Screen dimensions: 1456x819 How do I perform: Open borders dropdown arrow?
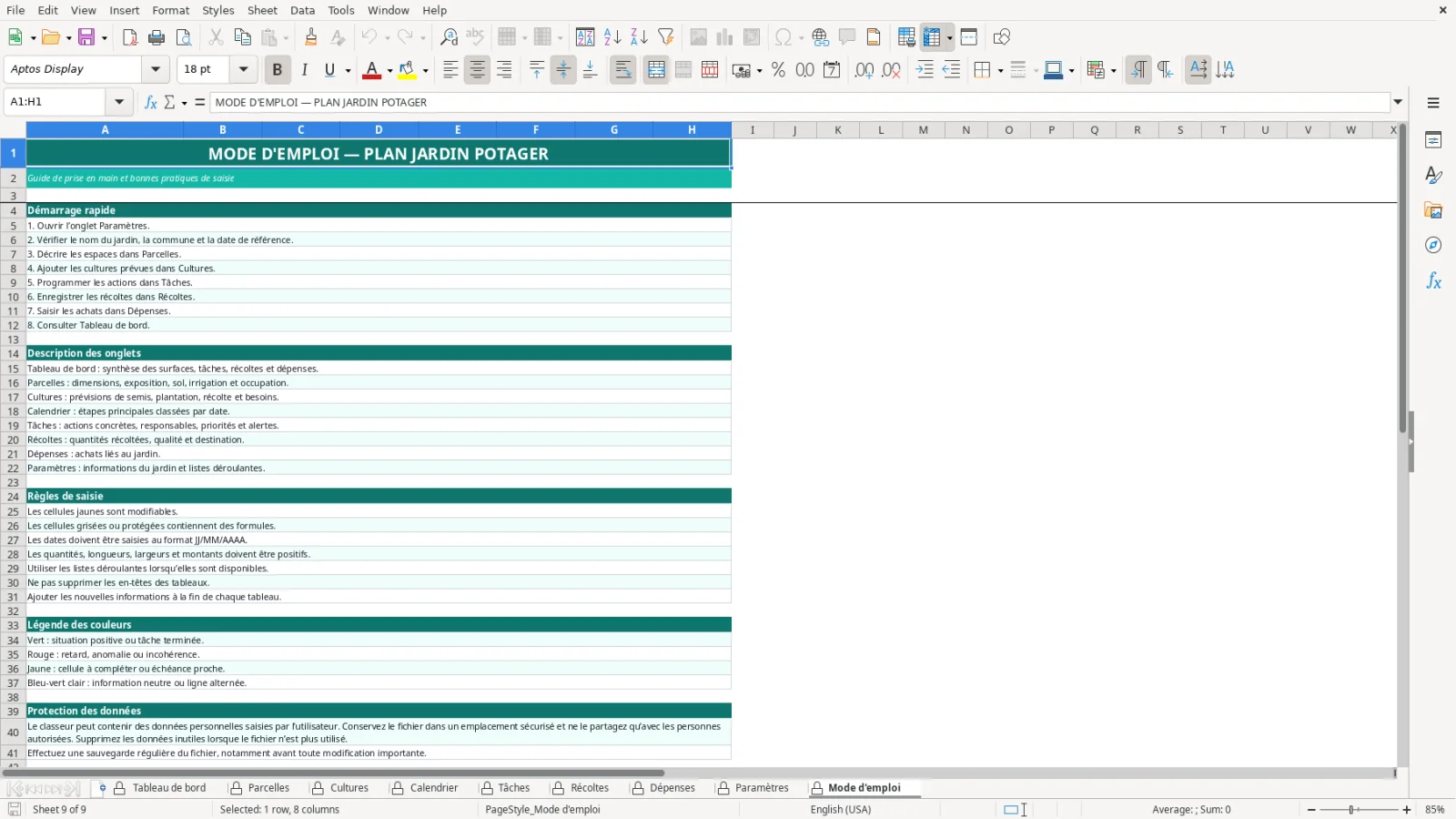[x=1000, y=70]
